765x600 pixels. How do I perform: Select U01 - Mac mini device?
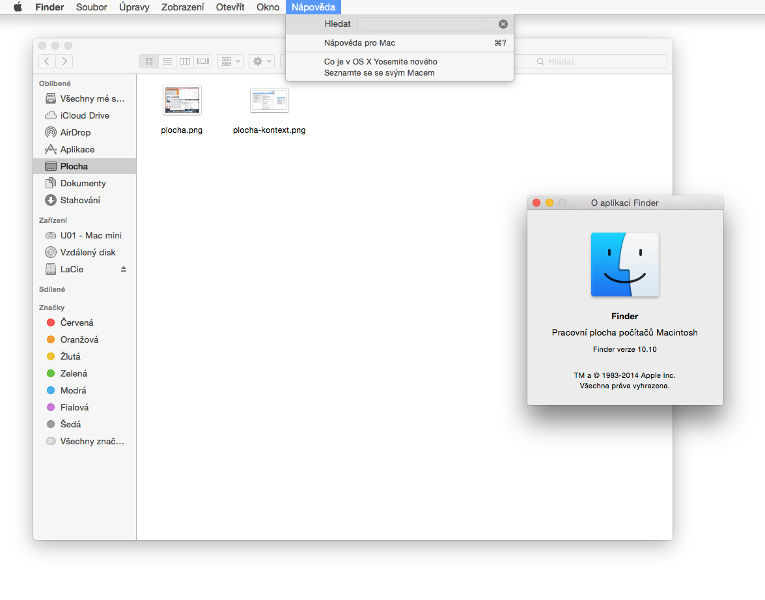click(84, 235)
